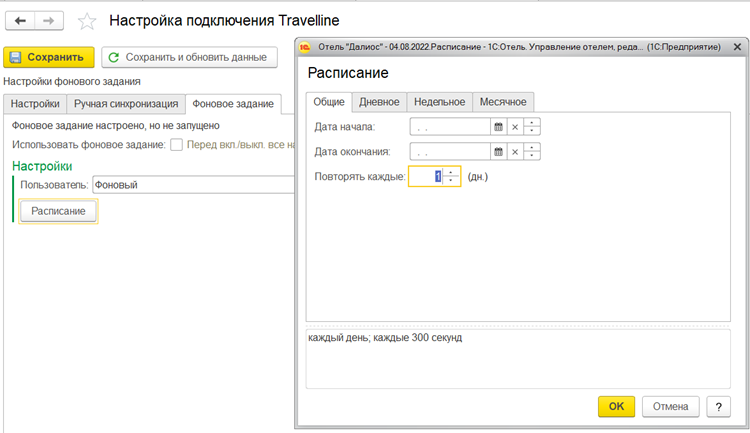
Task: Add page to favorites with star icon
Action: pos(87,22)
